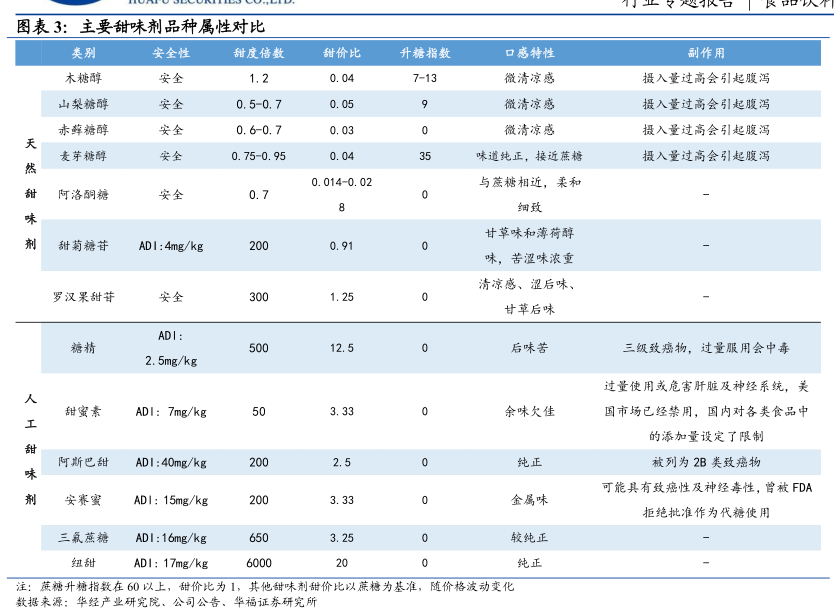Click the 甜价比 column header

coord(342,52)
